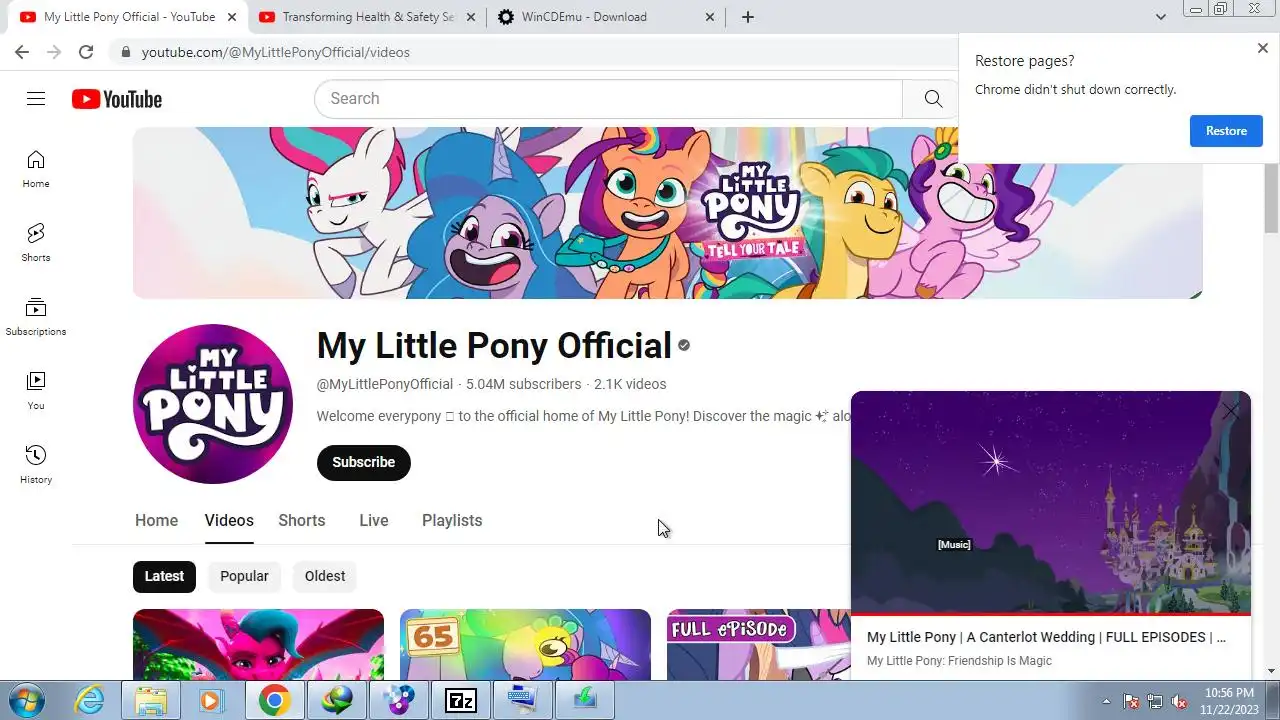This screenshot has width=1280, height=720.
Task: Click the scrollbar down arrow
Action: click(x=1271, y=671)
